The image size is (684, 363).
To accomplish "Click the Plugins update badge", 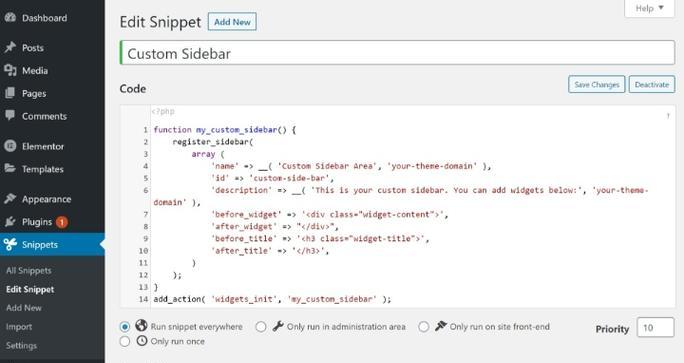I will point(62,222).
